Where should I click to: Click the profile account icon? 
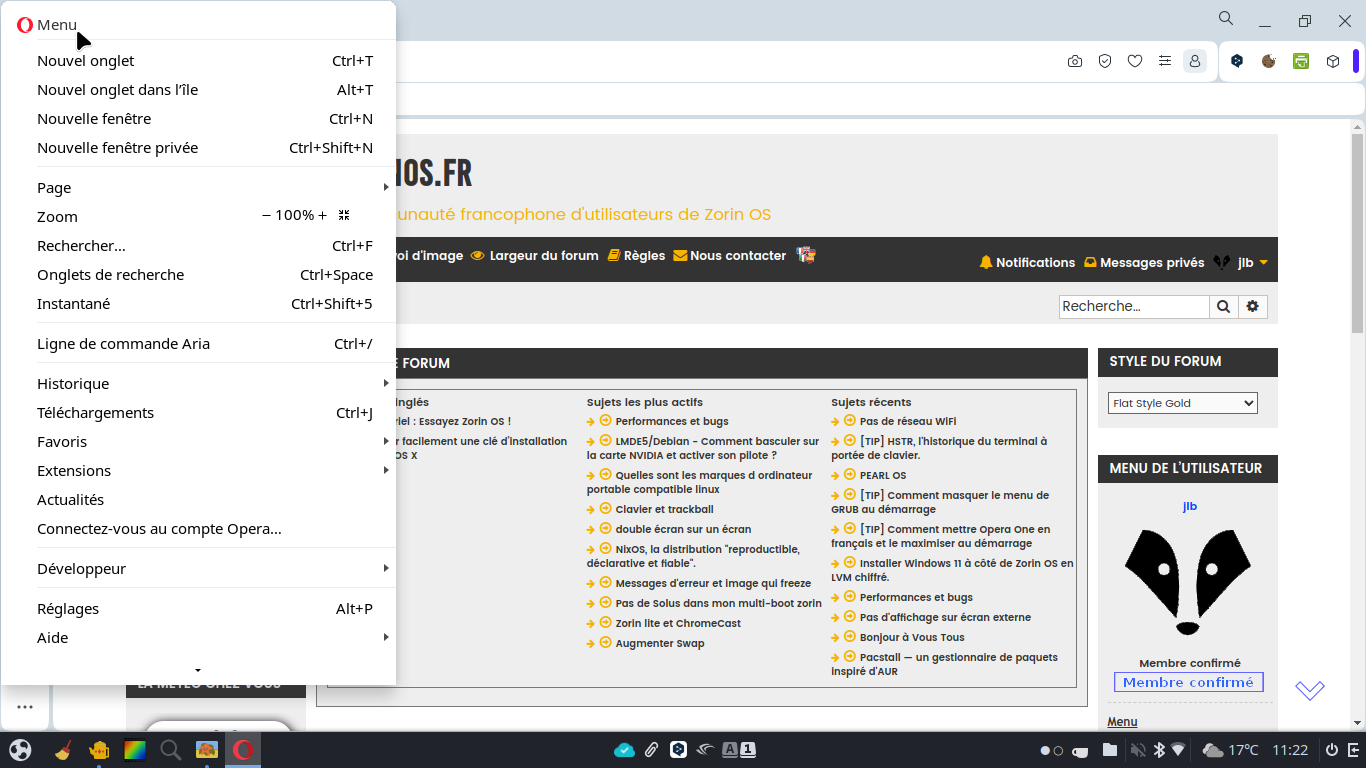click(x=1195, y=61)
